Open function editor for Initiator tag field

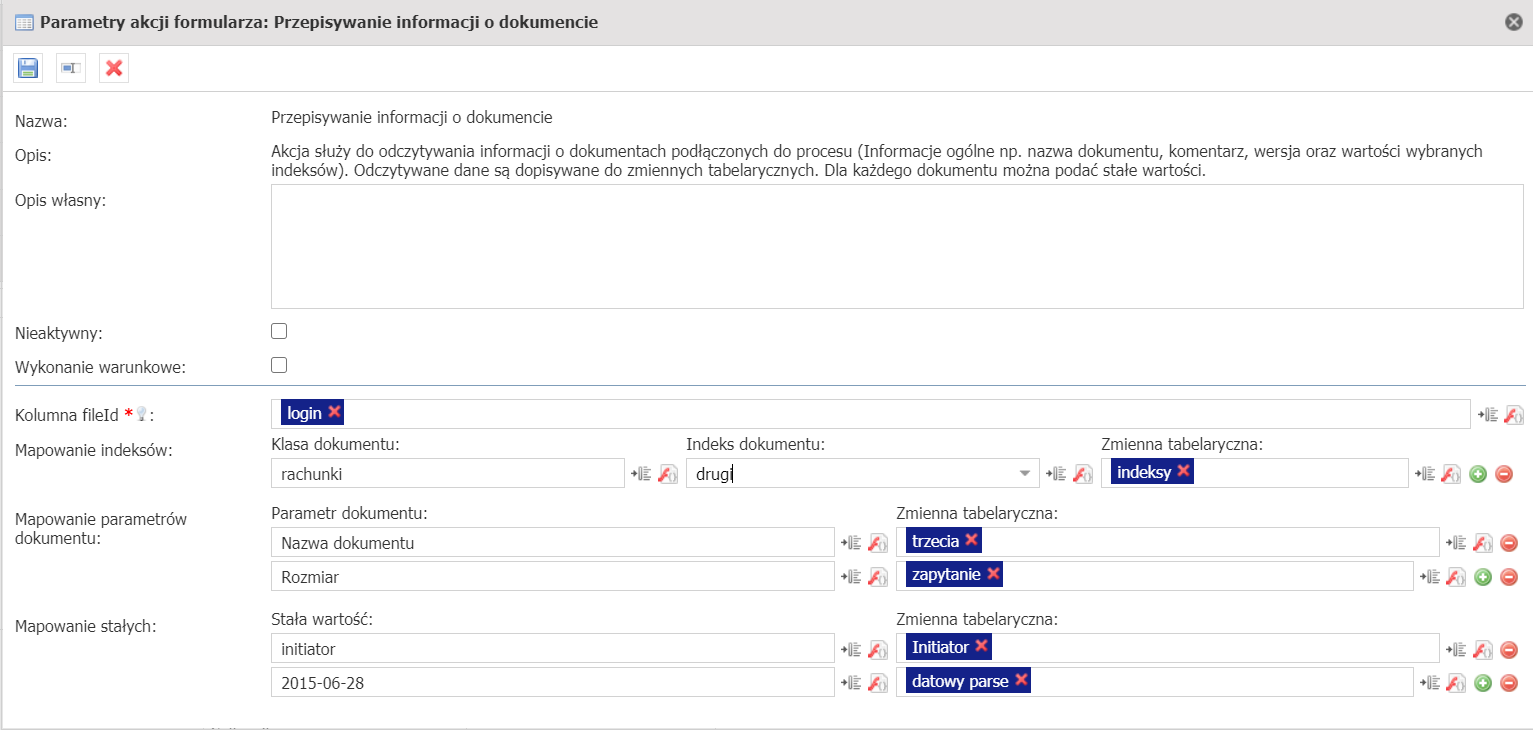pos(1483,649)
